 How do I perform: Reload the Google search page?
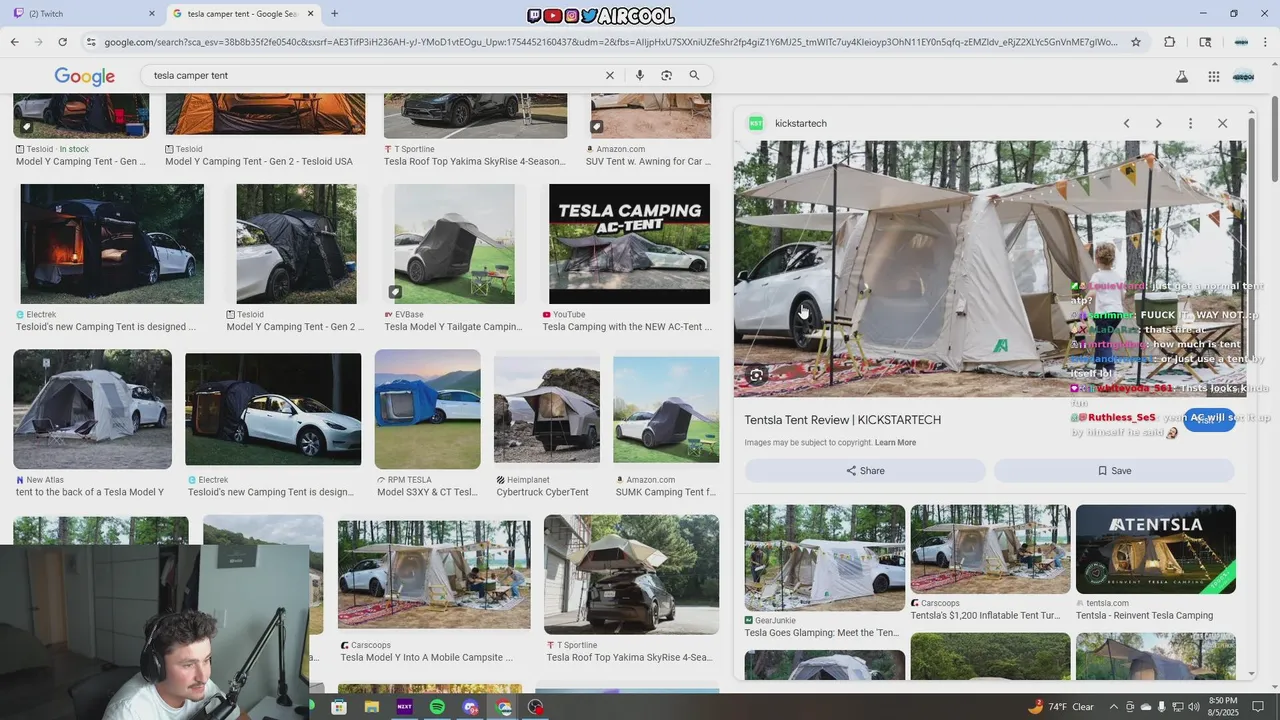pyautogui.click(x=62, y=42)
